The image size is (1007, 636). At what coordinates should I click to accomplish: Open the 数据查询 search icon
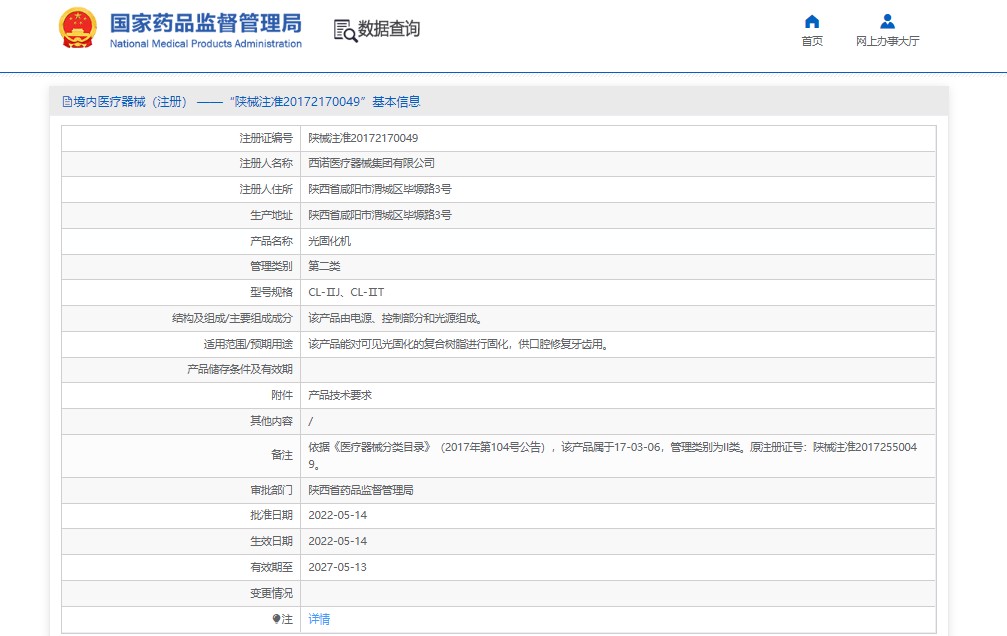pos(345,30)
